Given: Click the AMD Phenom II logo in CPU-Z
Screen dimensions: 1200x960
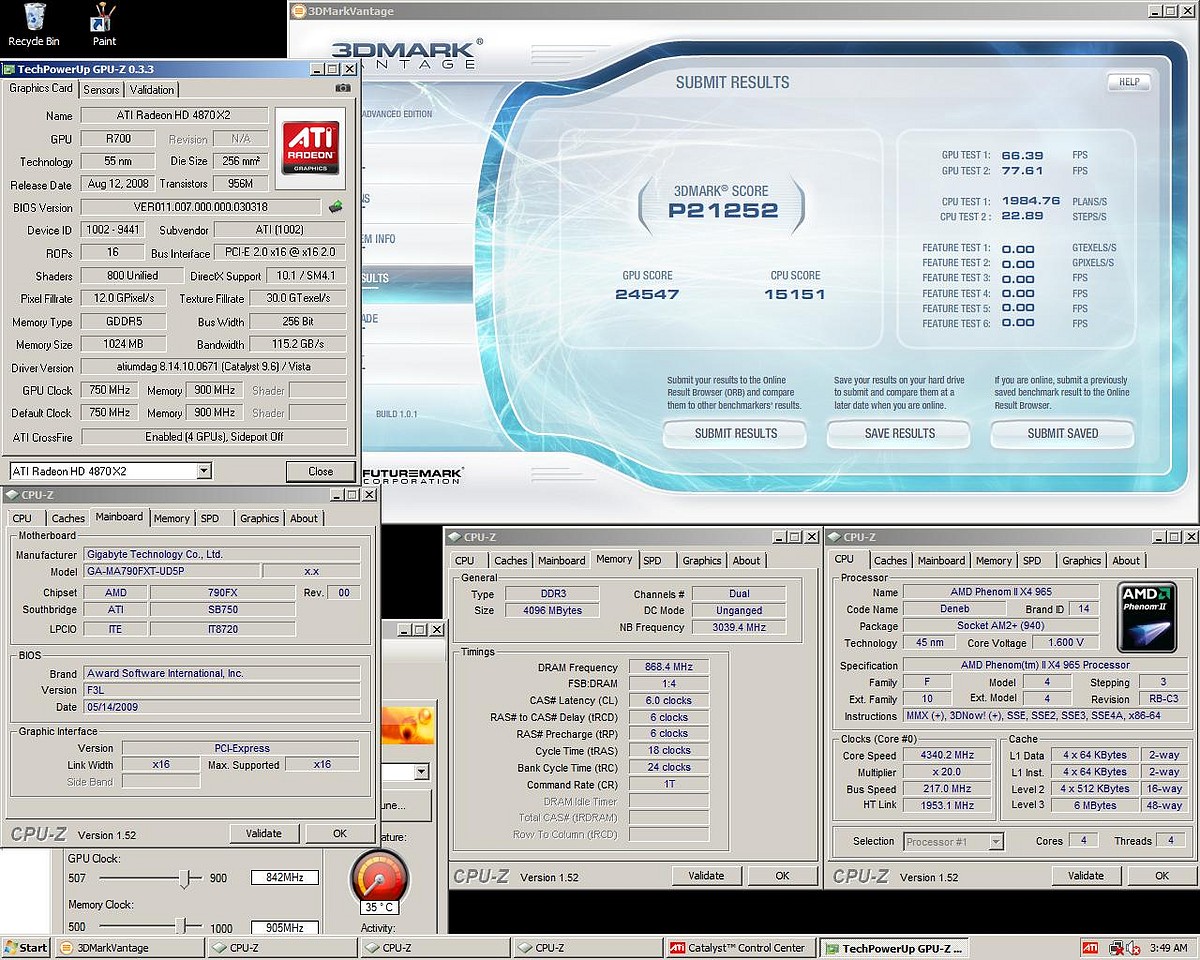Looking at the screenshot, I should pyautogui.click(x=1147, y=617).
